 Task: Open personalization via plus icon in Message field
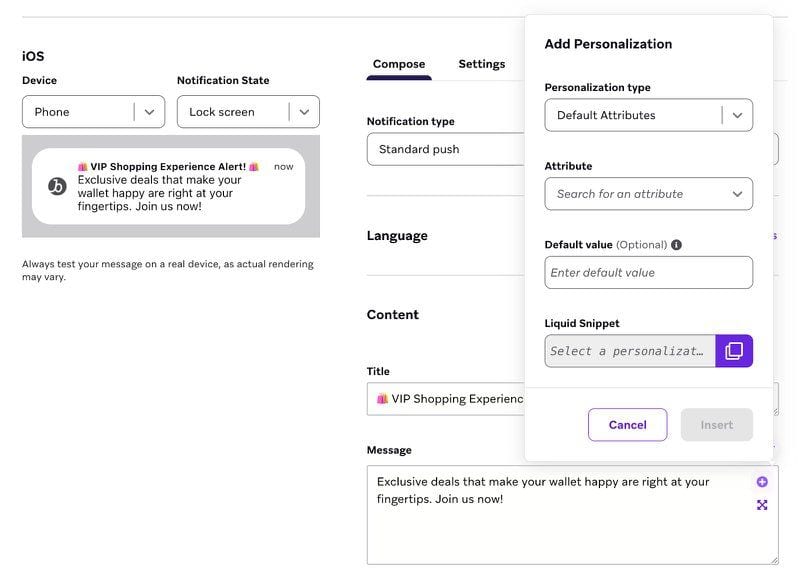click(762, 482)
